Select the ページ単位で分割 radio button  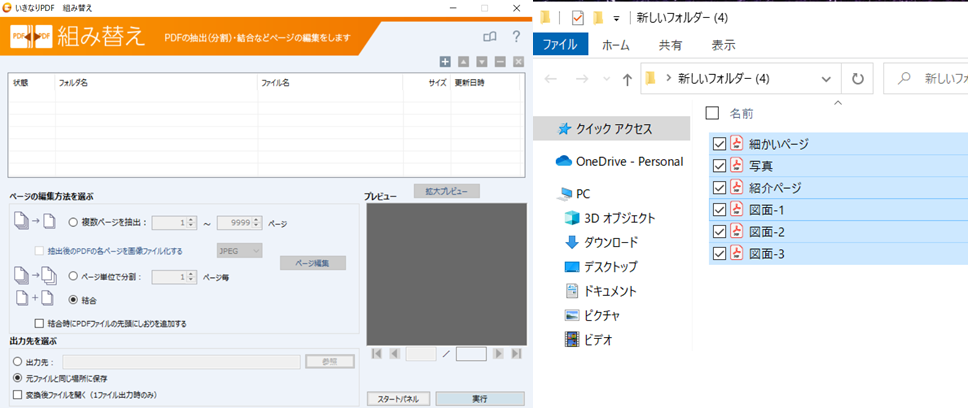[73, 277]
